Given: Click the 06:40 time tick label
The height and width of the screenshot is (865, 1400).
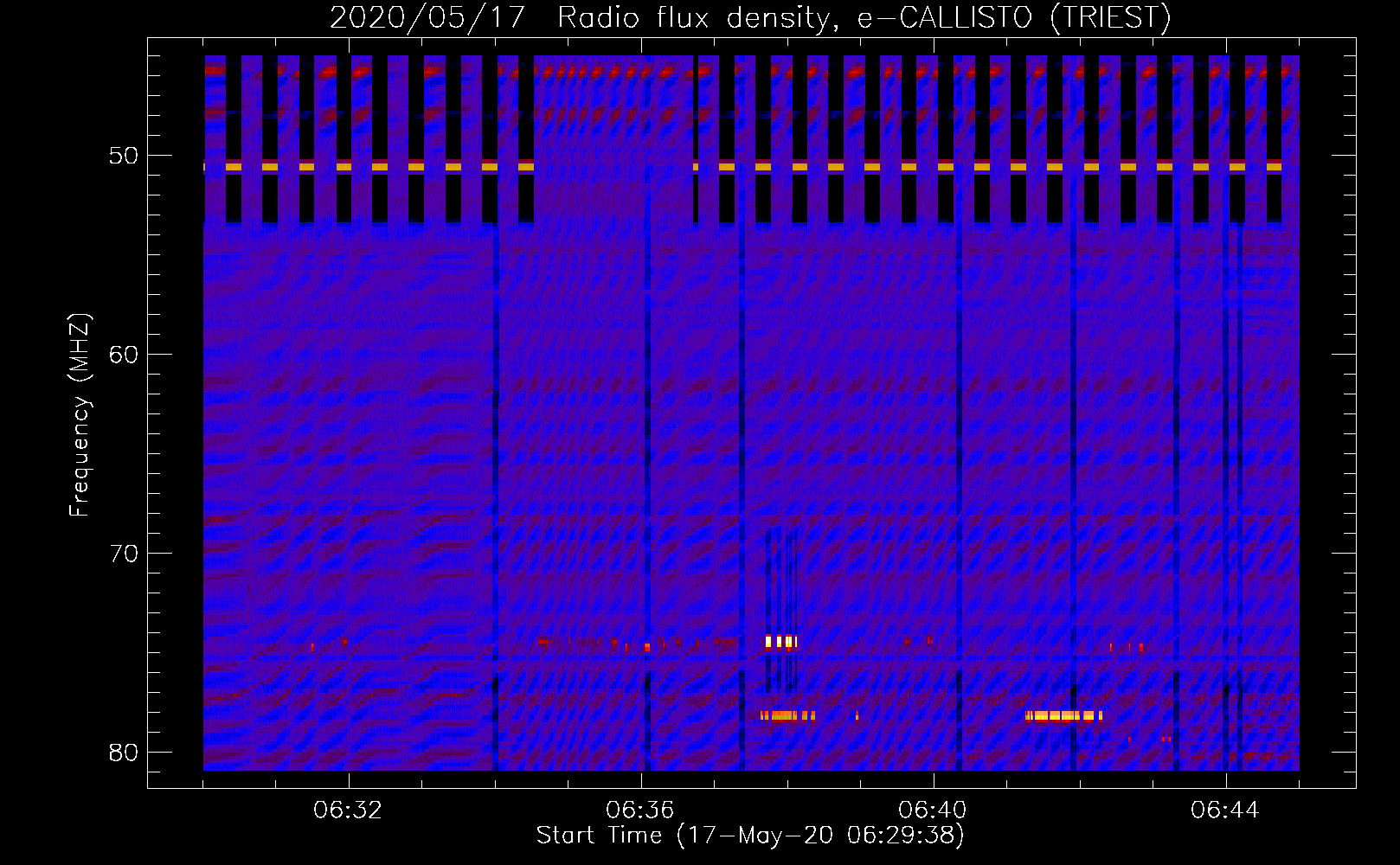Looking at the screenshot, I should pyautogui.click(x=933, y=811).
